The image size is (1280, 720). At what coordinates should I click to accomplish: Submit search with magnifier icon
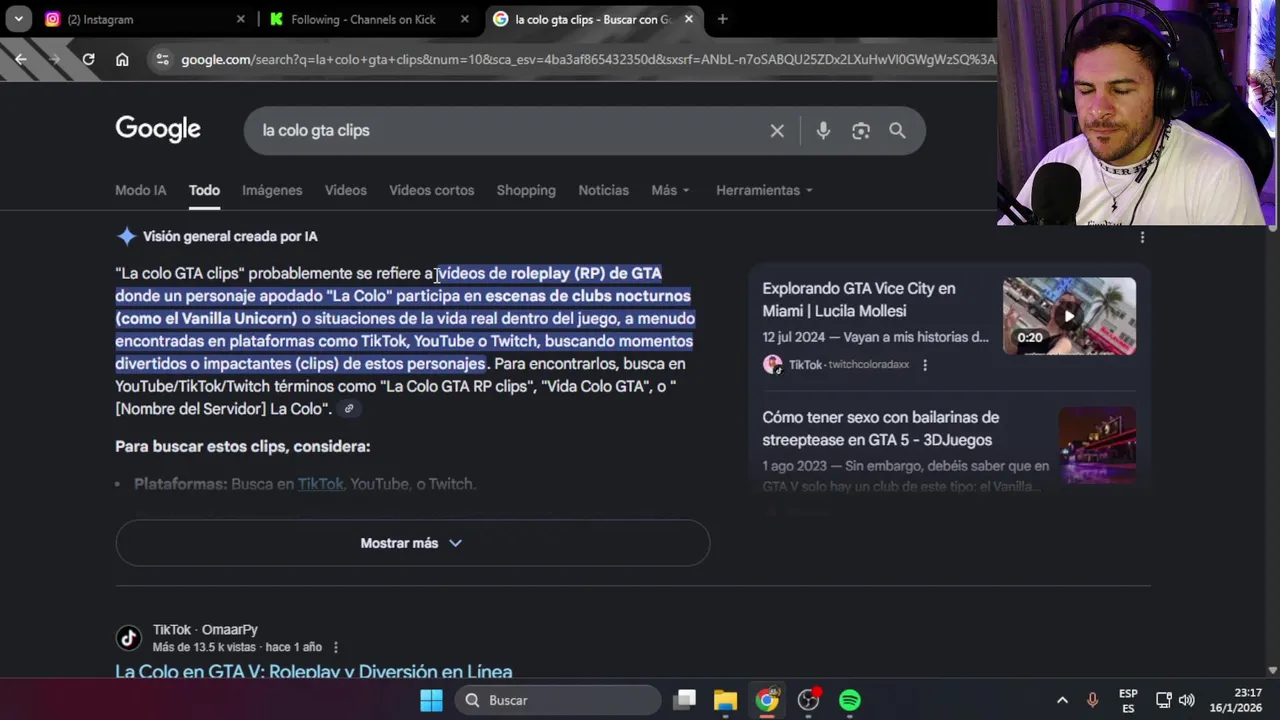(897, 131)
